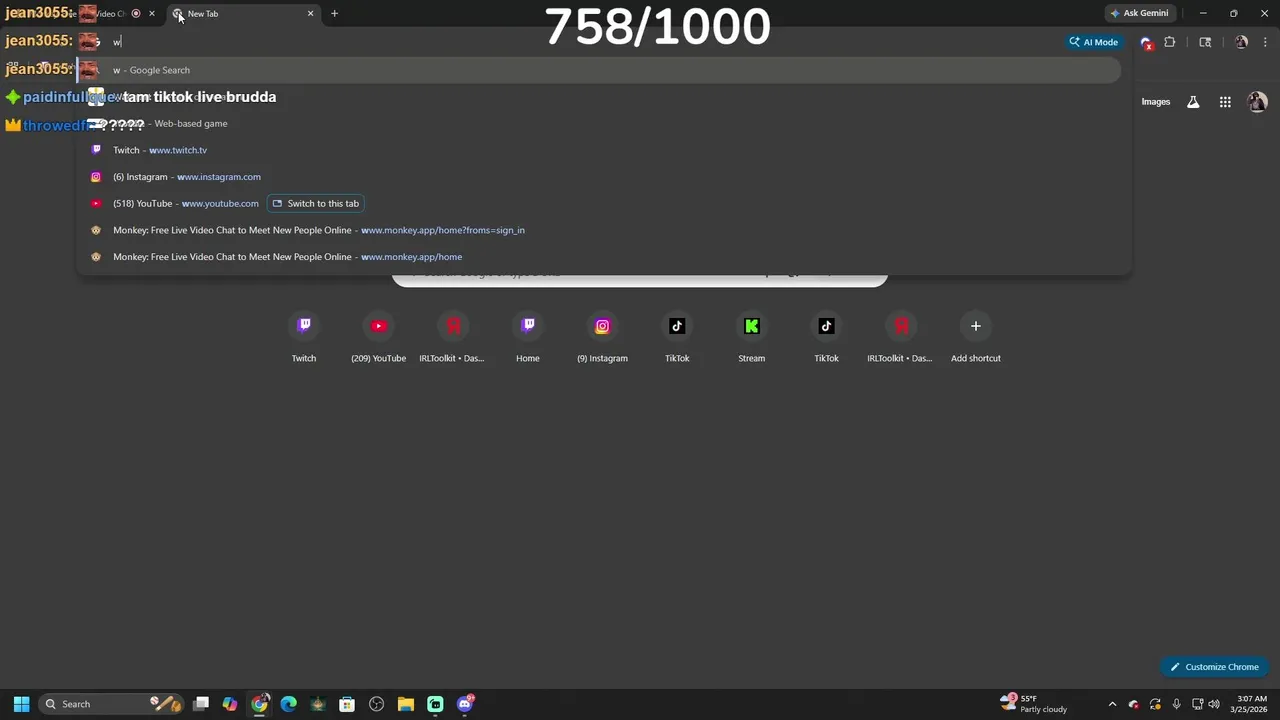Open Google Search Labs flask icon
Image resolution: width=1280 pixels, height=720 pixels.
coord(1193,102)
